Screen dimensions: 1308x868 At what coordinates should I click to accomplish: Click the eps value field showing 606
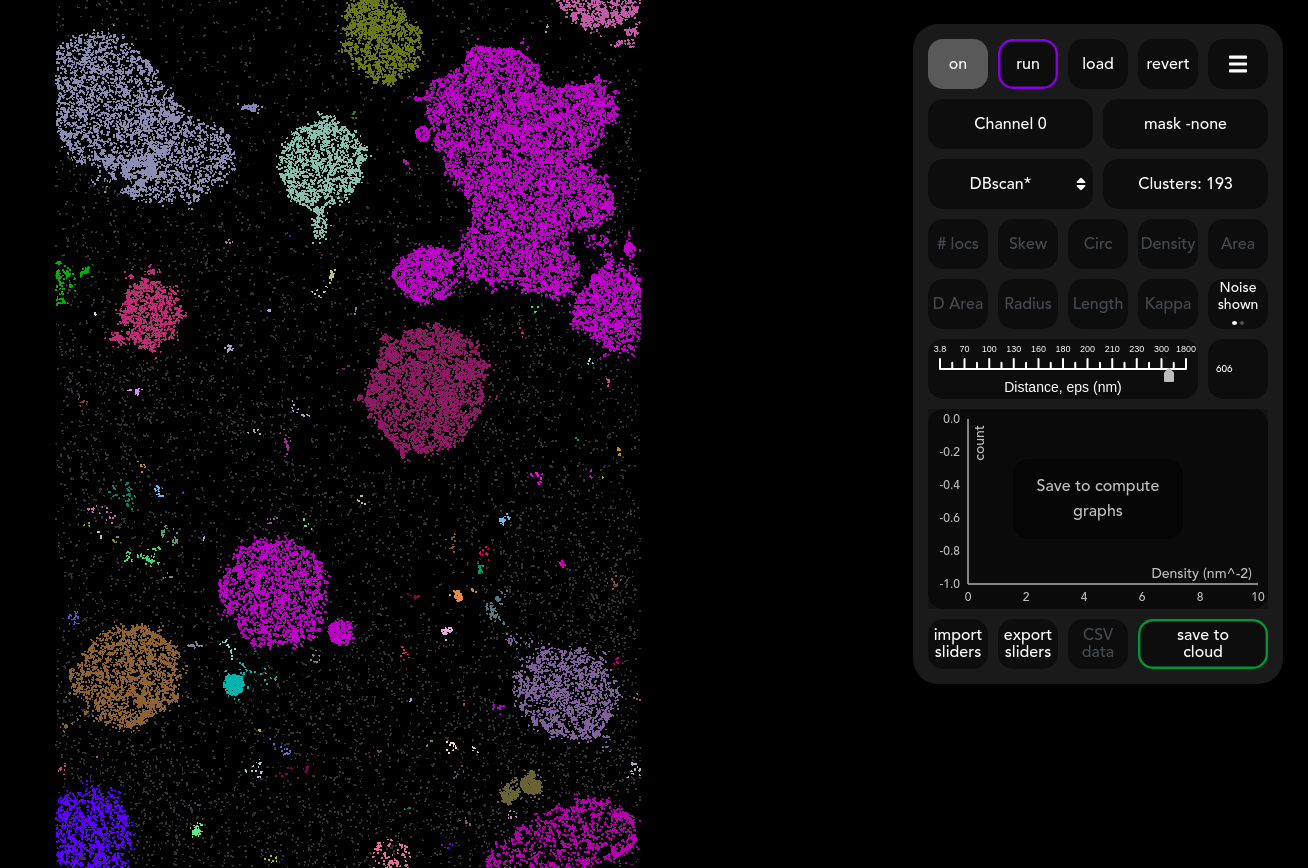(1237, 369)
